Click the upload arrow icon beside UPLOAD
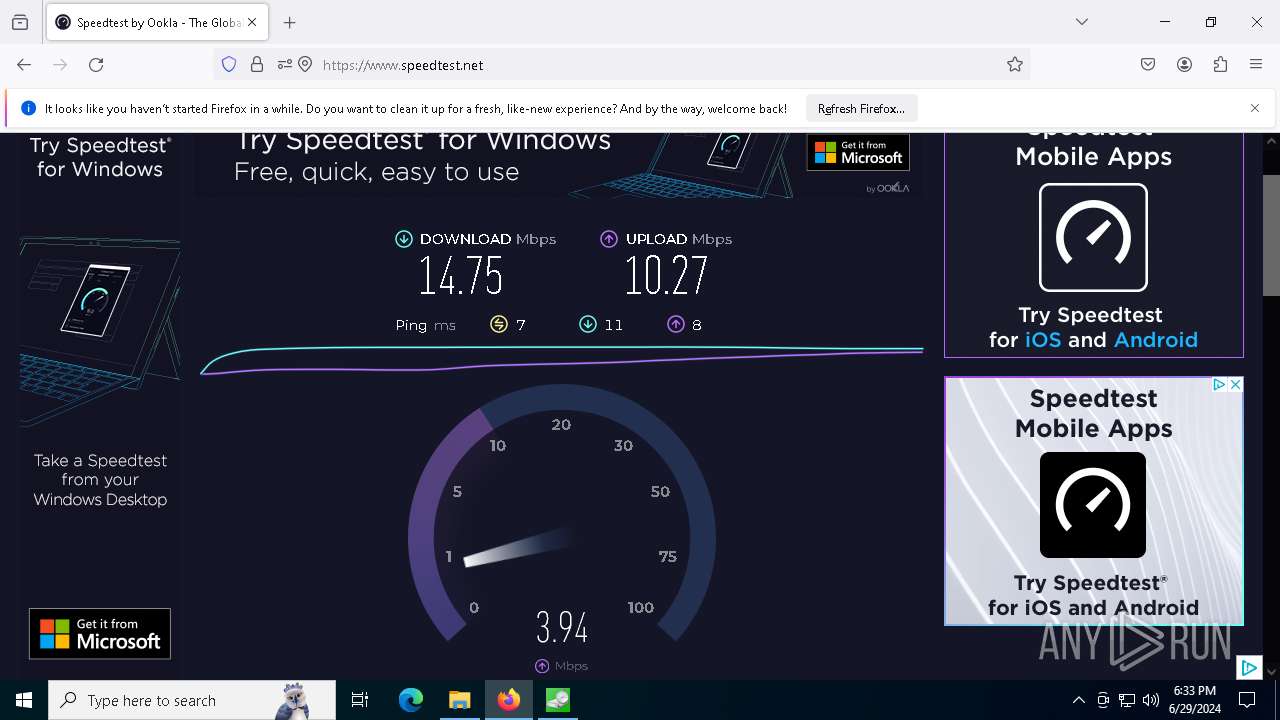Viewport: 1280px width, 720px height. click(x=609, y=239)
